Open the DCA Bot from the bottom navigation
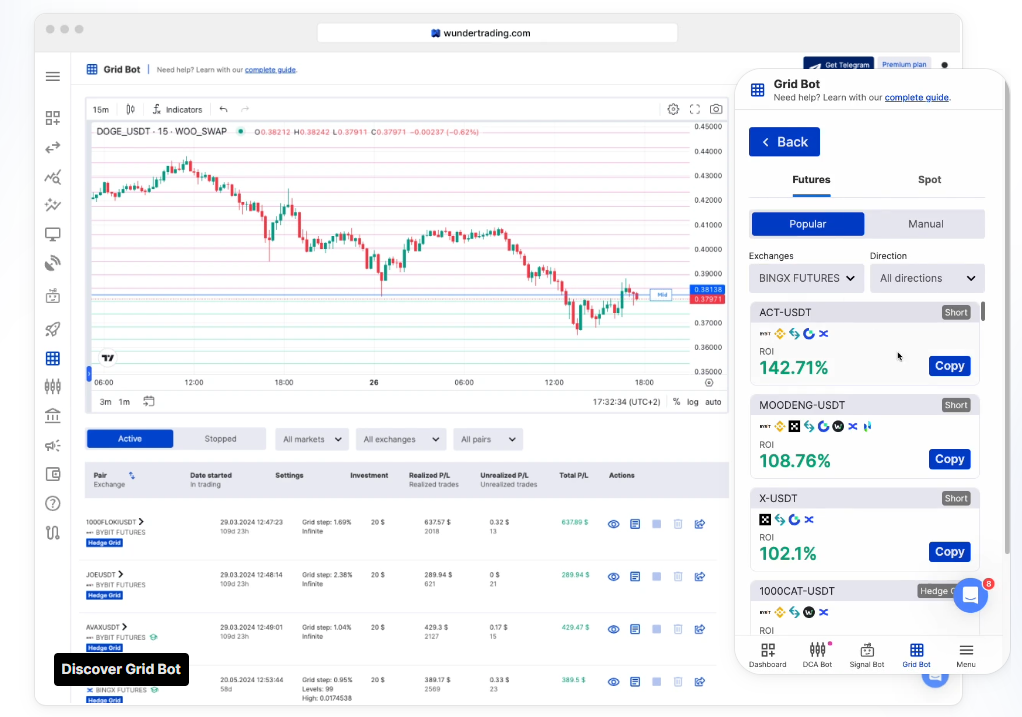Screen dimensions: 1022x717 (x=817, y=654)
